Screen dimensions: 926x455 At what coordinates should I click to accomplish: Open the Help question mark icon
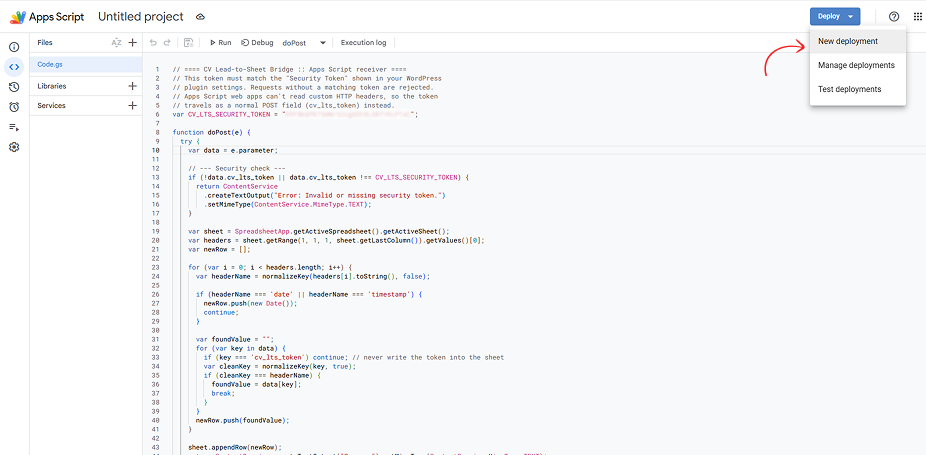pos(894,17)
